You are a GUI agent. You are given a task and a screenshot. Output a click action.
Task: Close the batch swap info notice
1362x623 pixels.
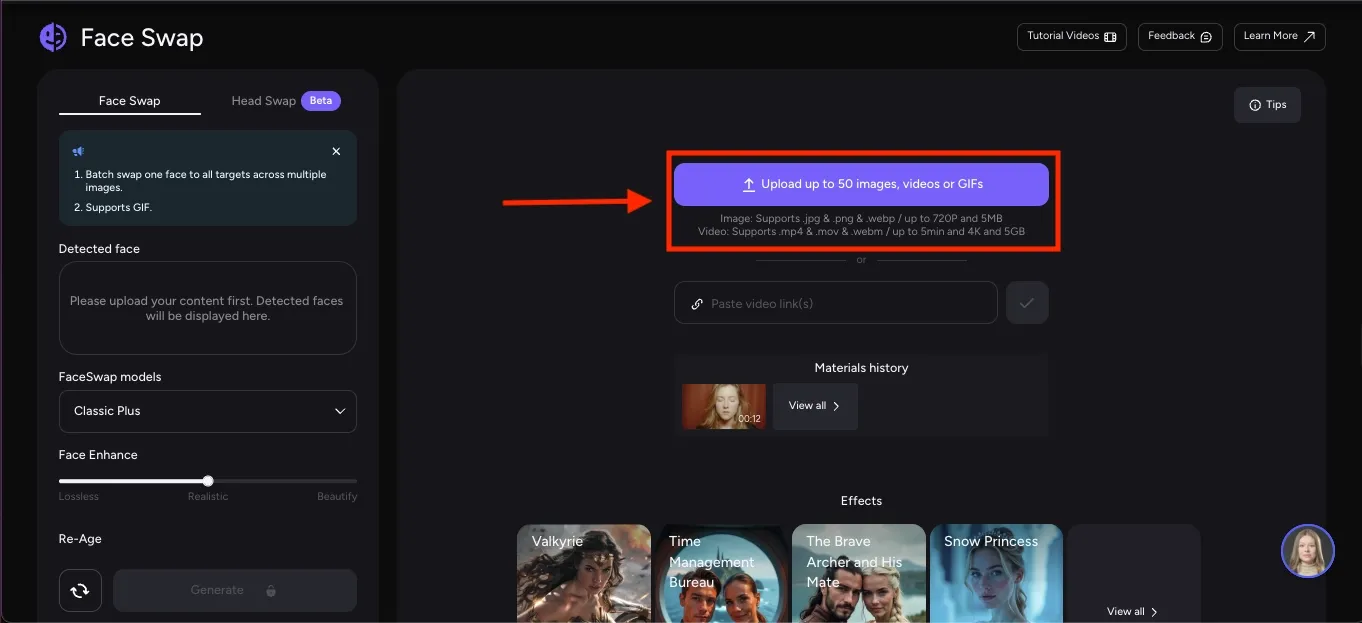point(336,151)
